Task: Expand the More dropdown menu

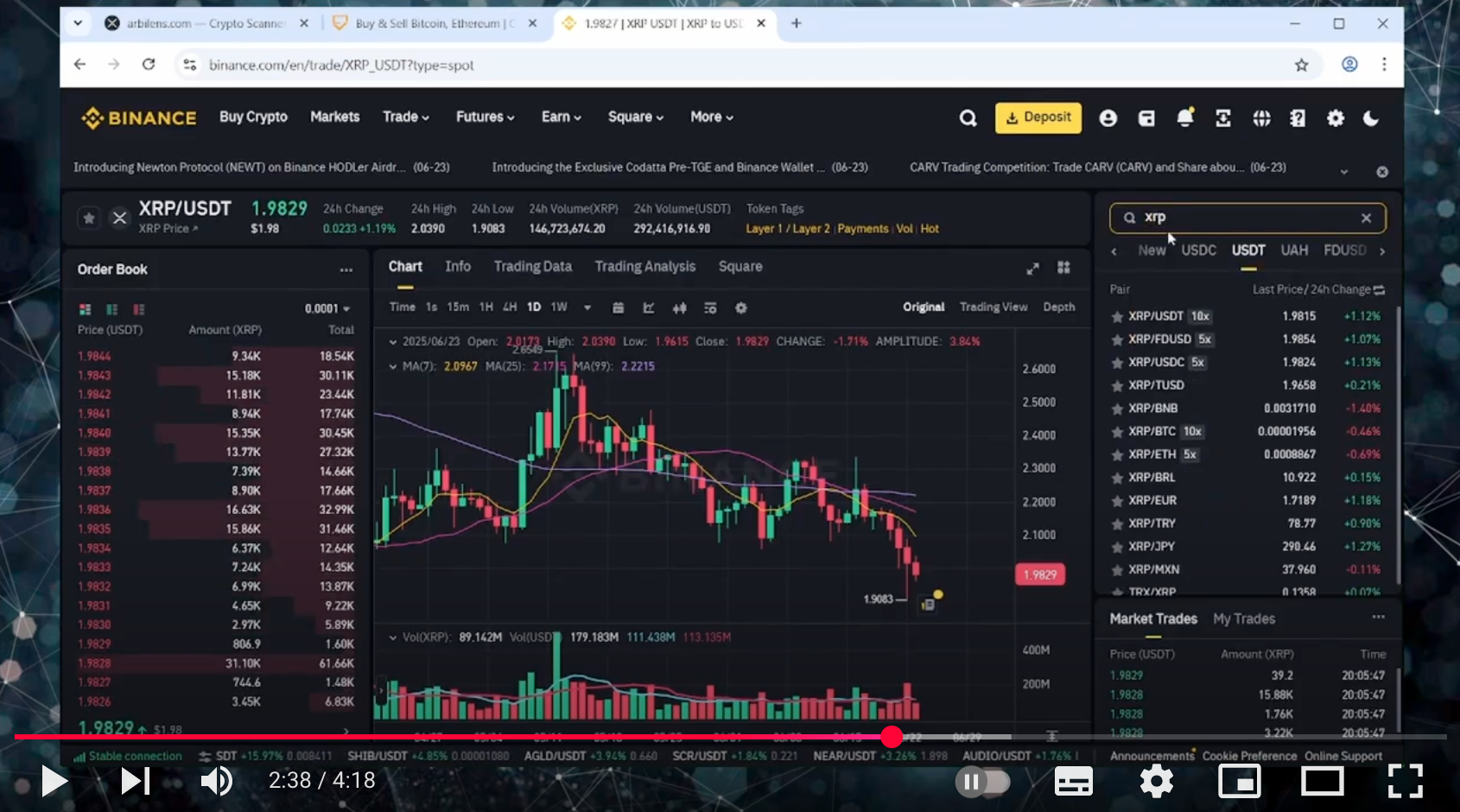Action: coord(712,117)
